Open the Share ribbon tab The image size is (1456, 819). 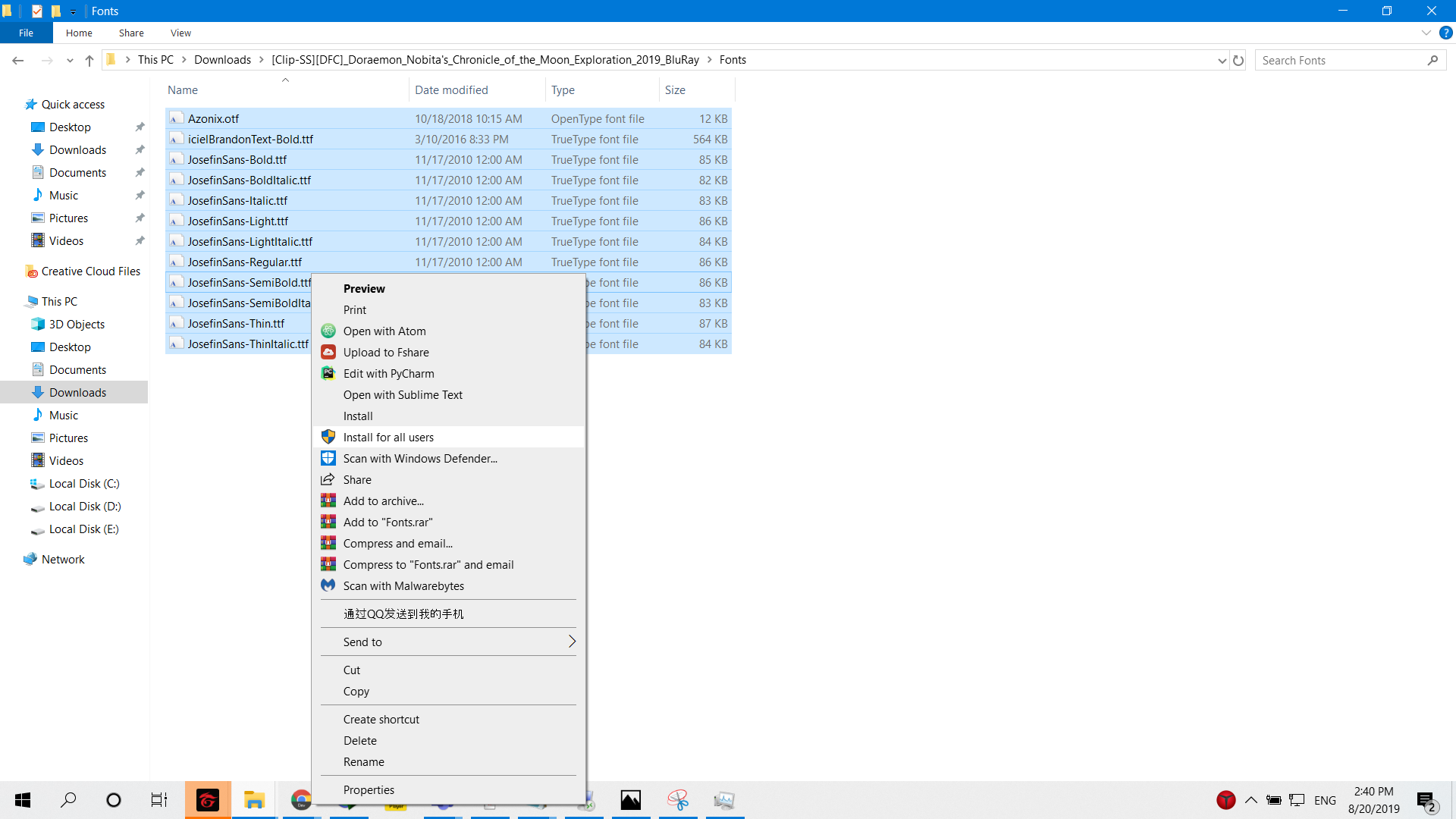(131, 33)
